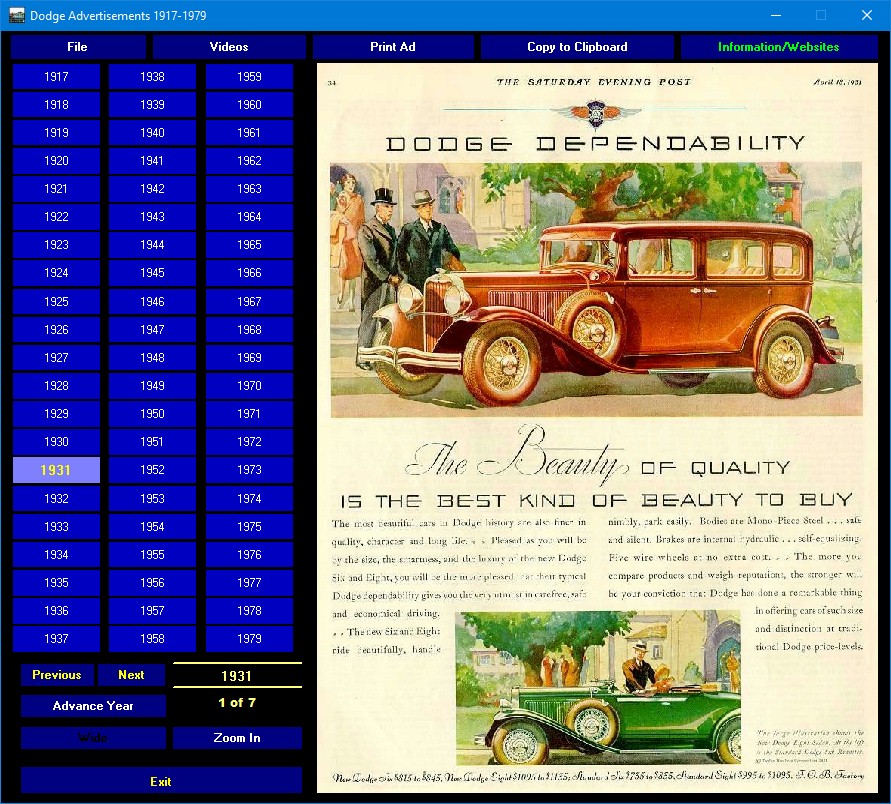Select the year 1950
891x804 pixels.
pos(152,414)
